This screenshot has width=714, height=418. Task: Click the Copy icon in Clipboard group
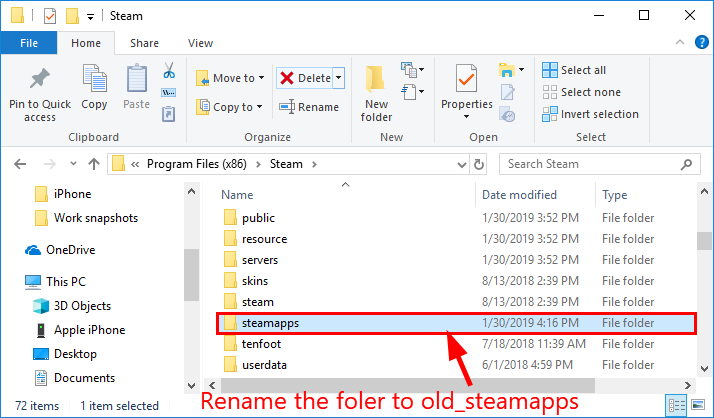pos(94,80)
